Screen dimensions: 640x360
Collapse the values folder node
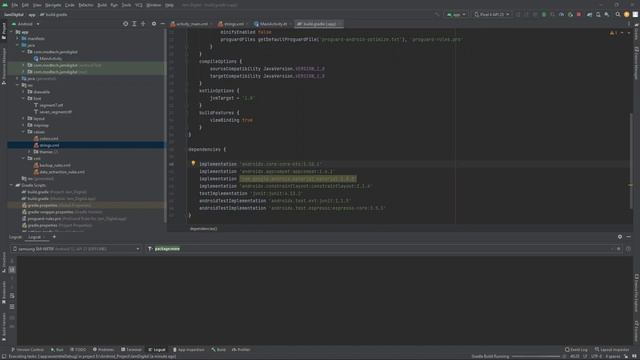click(24, 132)
